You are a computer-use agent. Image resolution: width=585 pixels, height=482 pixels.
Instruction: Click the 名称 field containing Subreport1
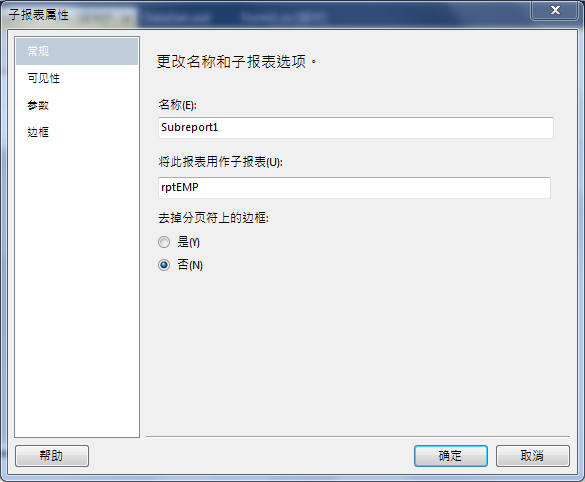[x=356, y=128]
